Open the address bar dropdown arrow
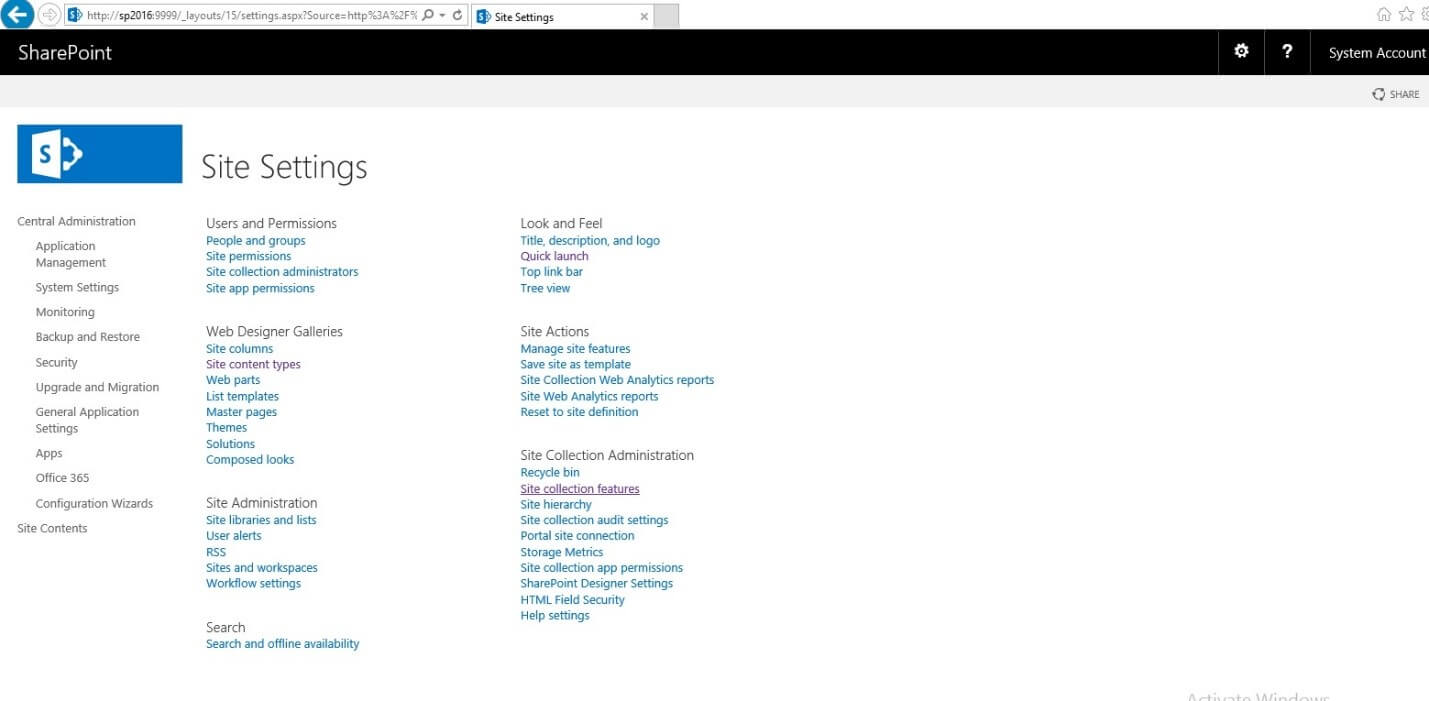This screenshot has width=1429, height=701. pos(442,15)
